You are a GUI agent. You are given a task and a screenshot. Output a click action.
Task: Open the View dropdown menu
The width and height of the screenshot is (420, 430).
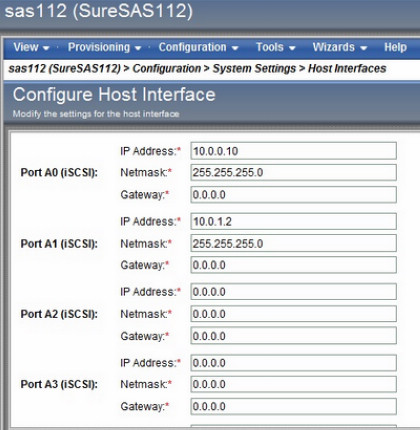coord(31,47)
